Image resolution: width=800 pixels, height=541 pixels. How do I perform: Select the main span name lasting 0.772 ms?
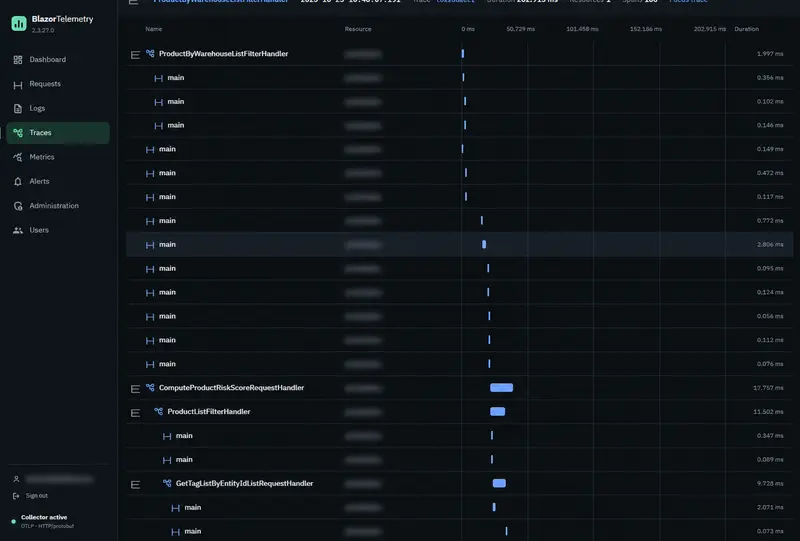167,220
